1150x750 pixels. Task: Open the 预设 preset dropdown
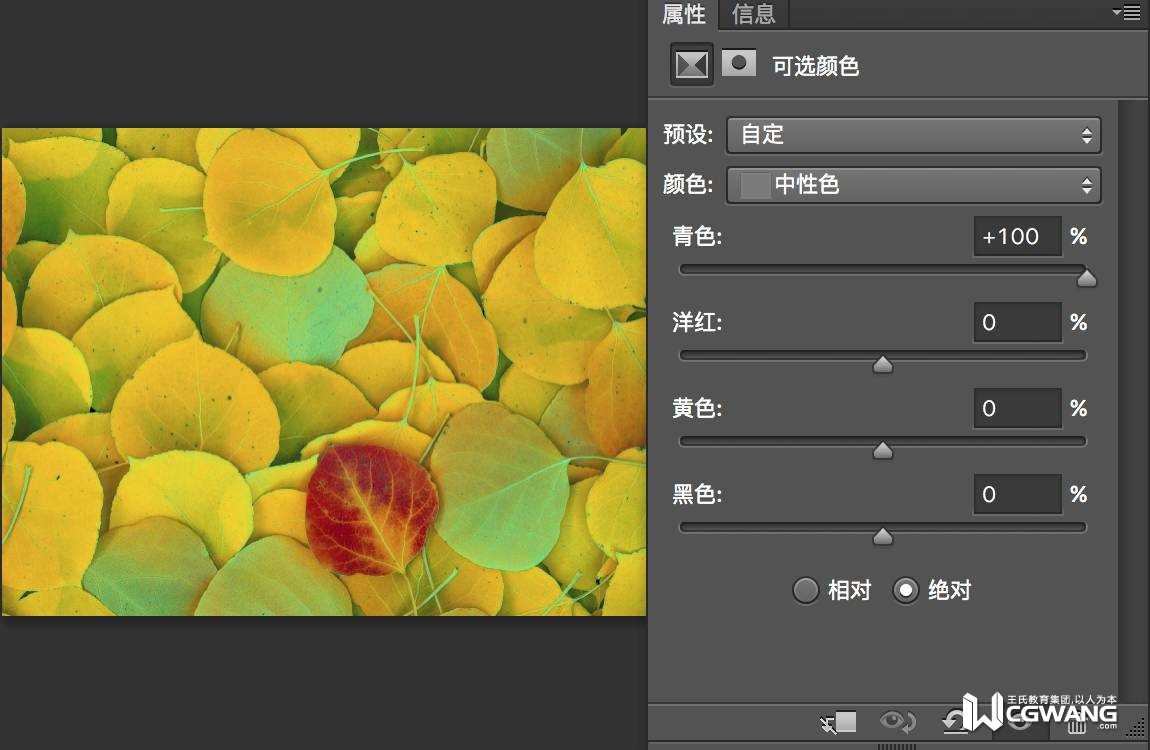pos(913,135)
